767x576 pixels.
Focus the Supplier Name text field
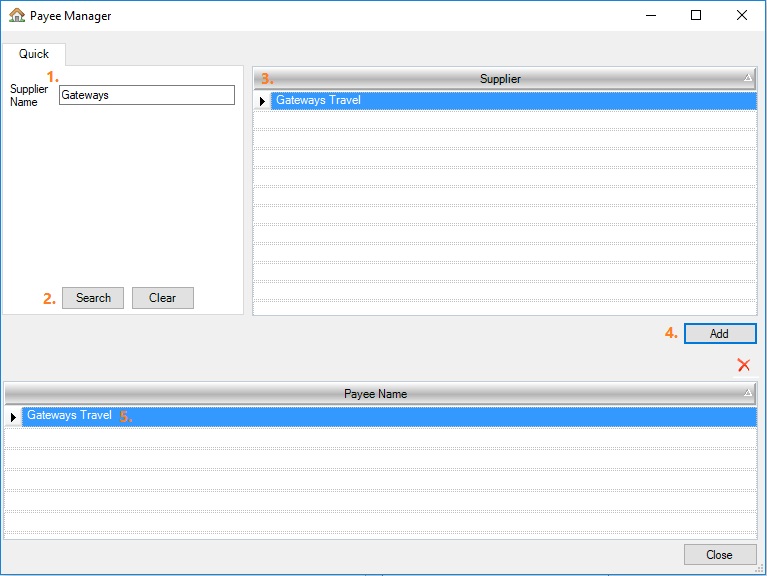(146, 95)
